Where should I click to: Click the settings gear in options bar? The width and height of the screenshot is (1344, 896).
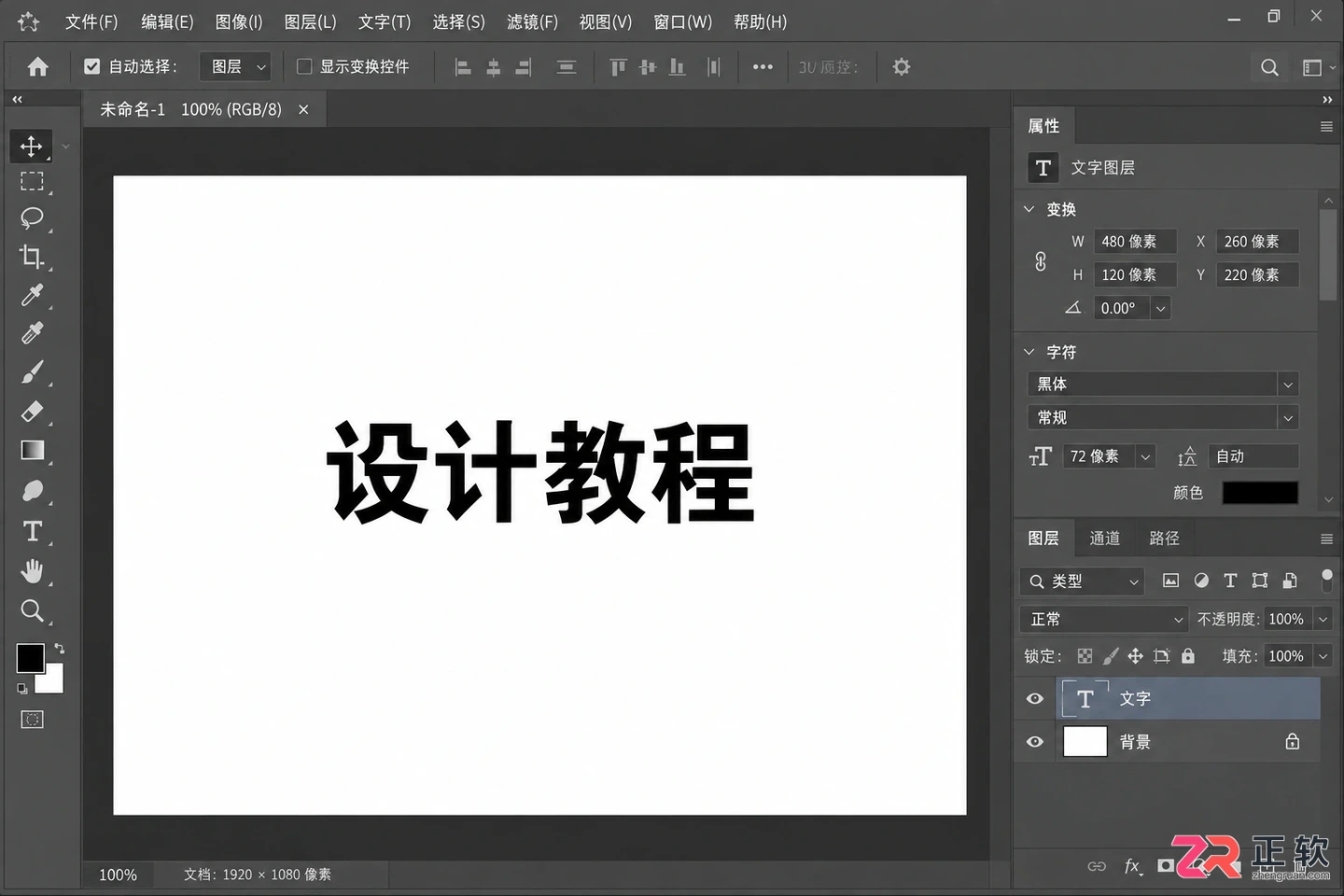pos(901,67)
